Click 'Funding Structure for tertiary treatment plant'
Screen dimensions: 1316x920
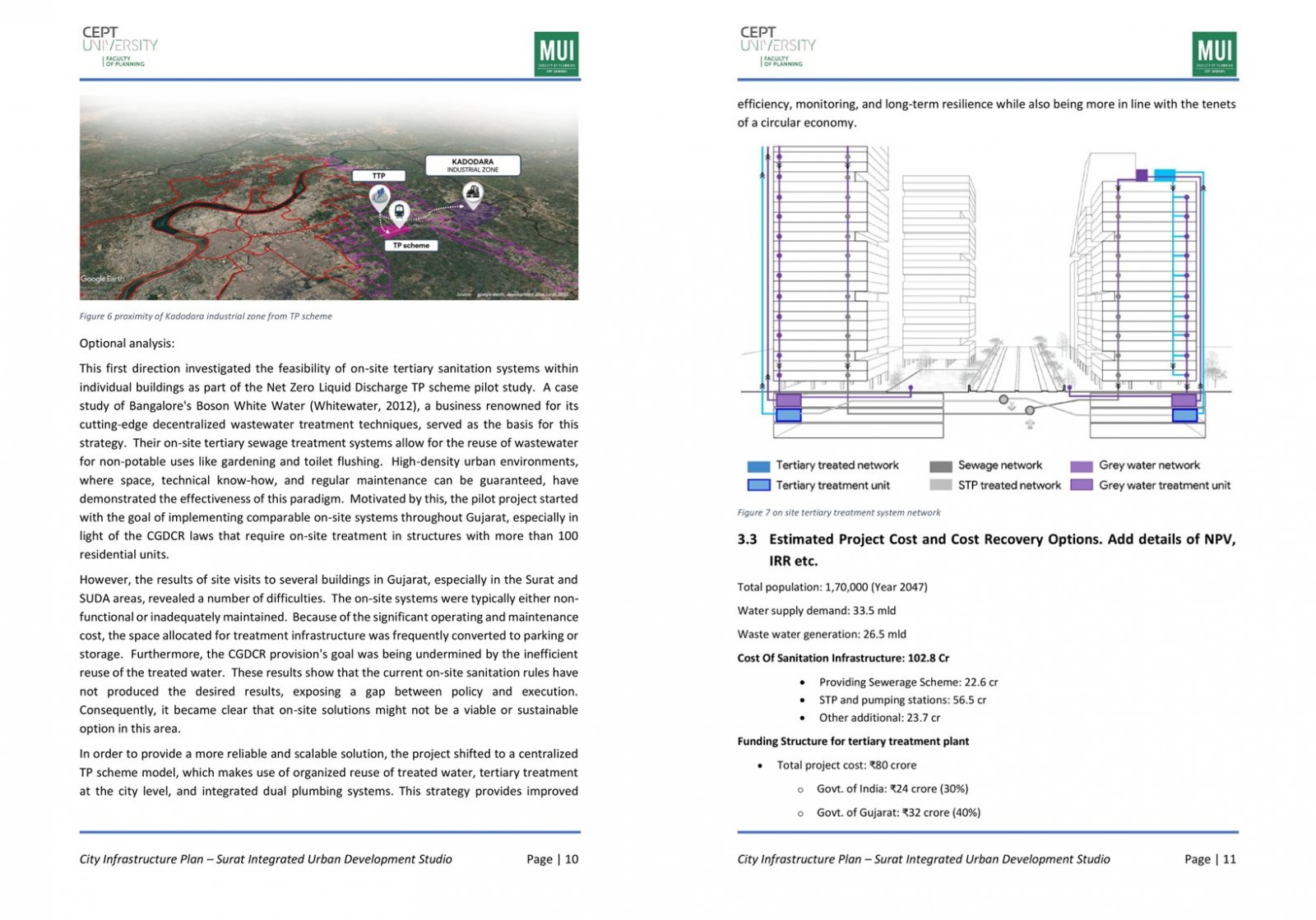click(853, 742)
